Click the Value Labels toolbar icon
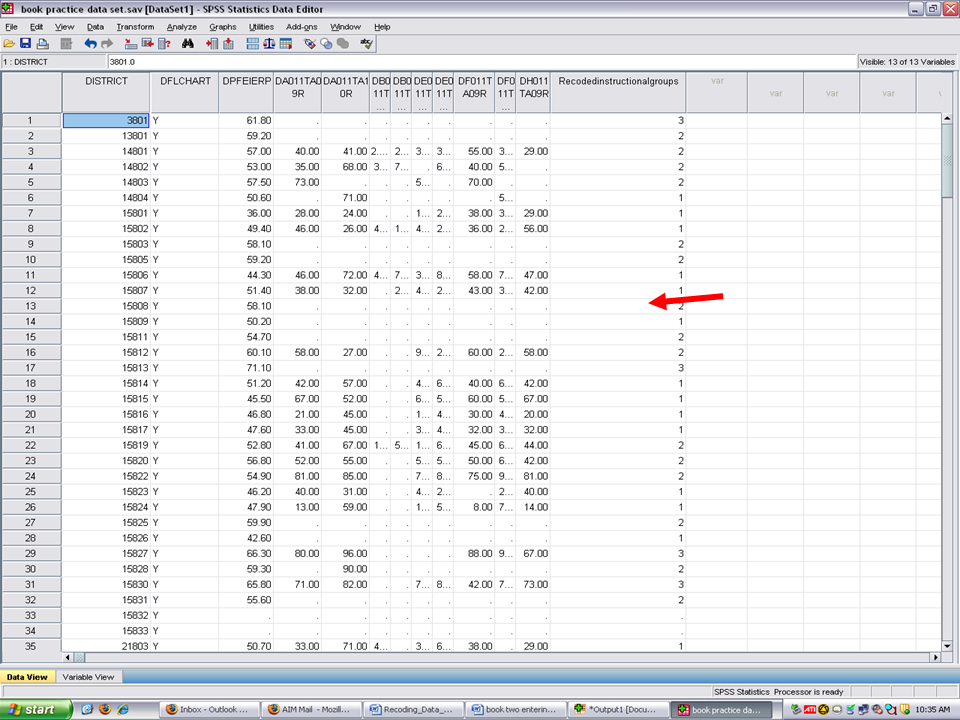 click(x=310, y=44)
